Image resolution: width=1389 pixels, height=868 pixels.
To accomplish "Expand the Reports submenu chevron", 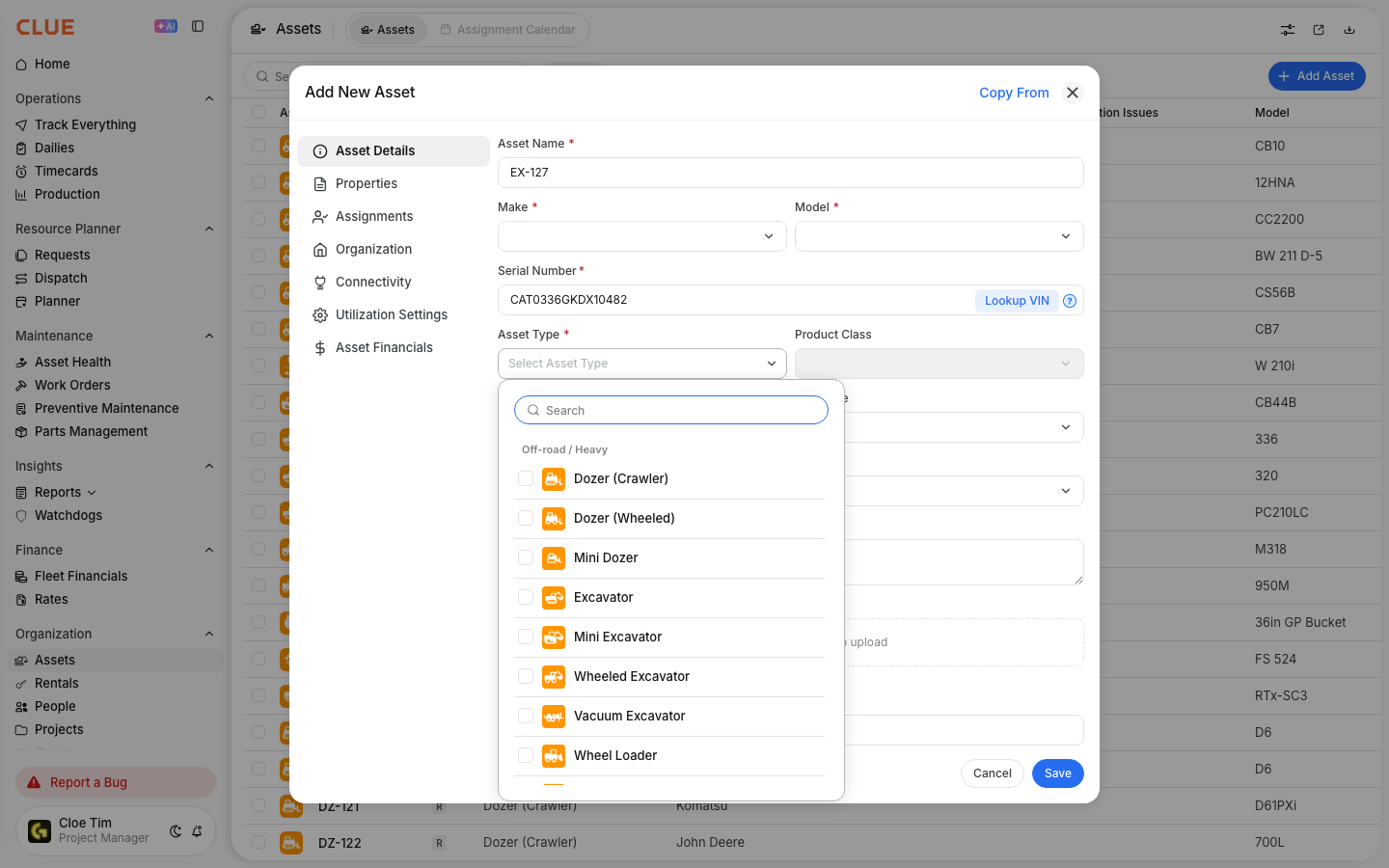I will pyautogui.click(x=92, y=493).
